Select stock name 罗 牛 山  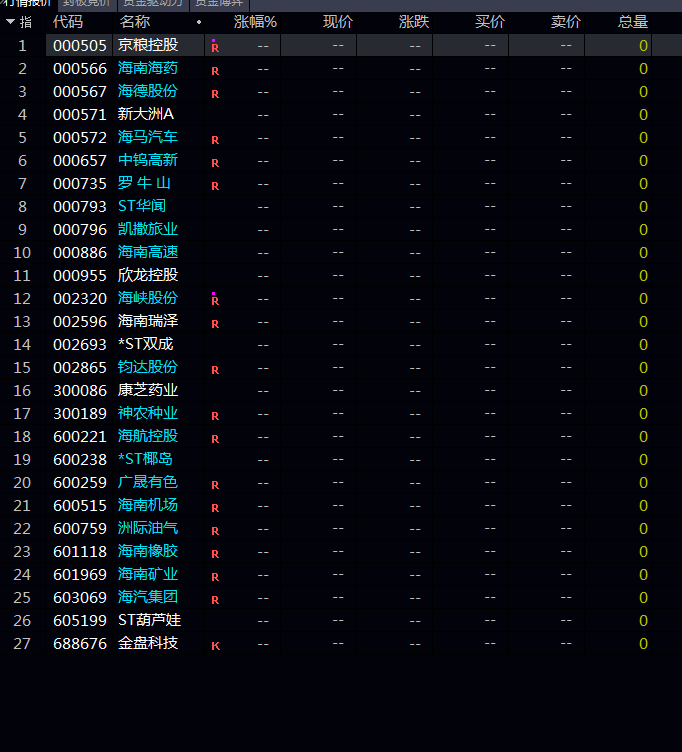coord(144,183)
